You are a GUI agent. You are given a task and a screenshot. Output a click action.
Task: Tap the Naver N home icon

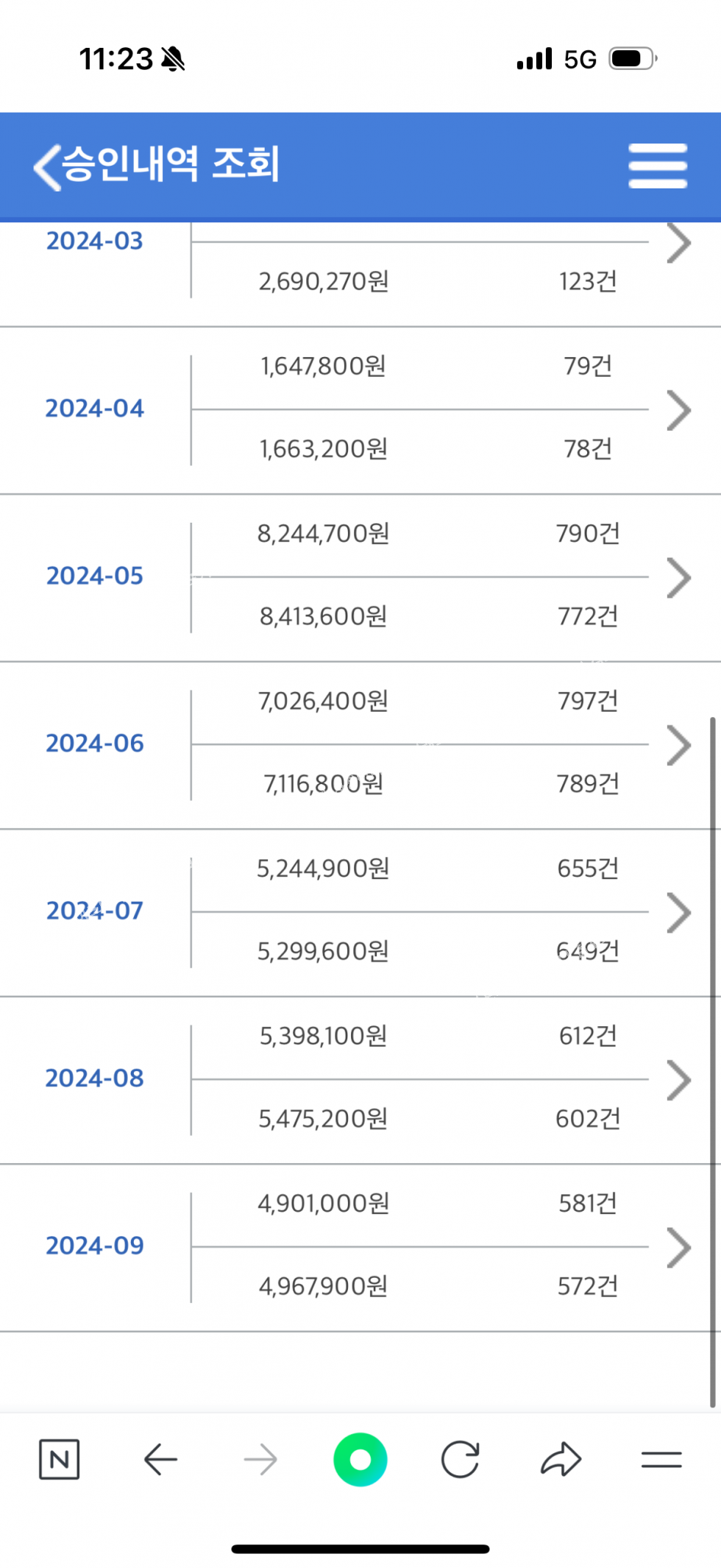[x=59, y=1459]
